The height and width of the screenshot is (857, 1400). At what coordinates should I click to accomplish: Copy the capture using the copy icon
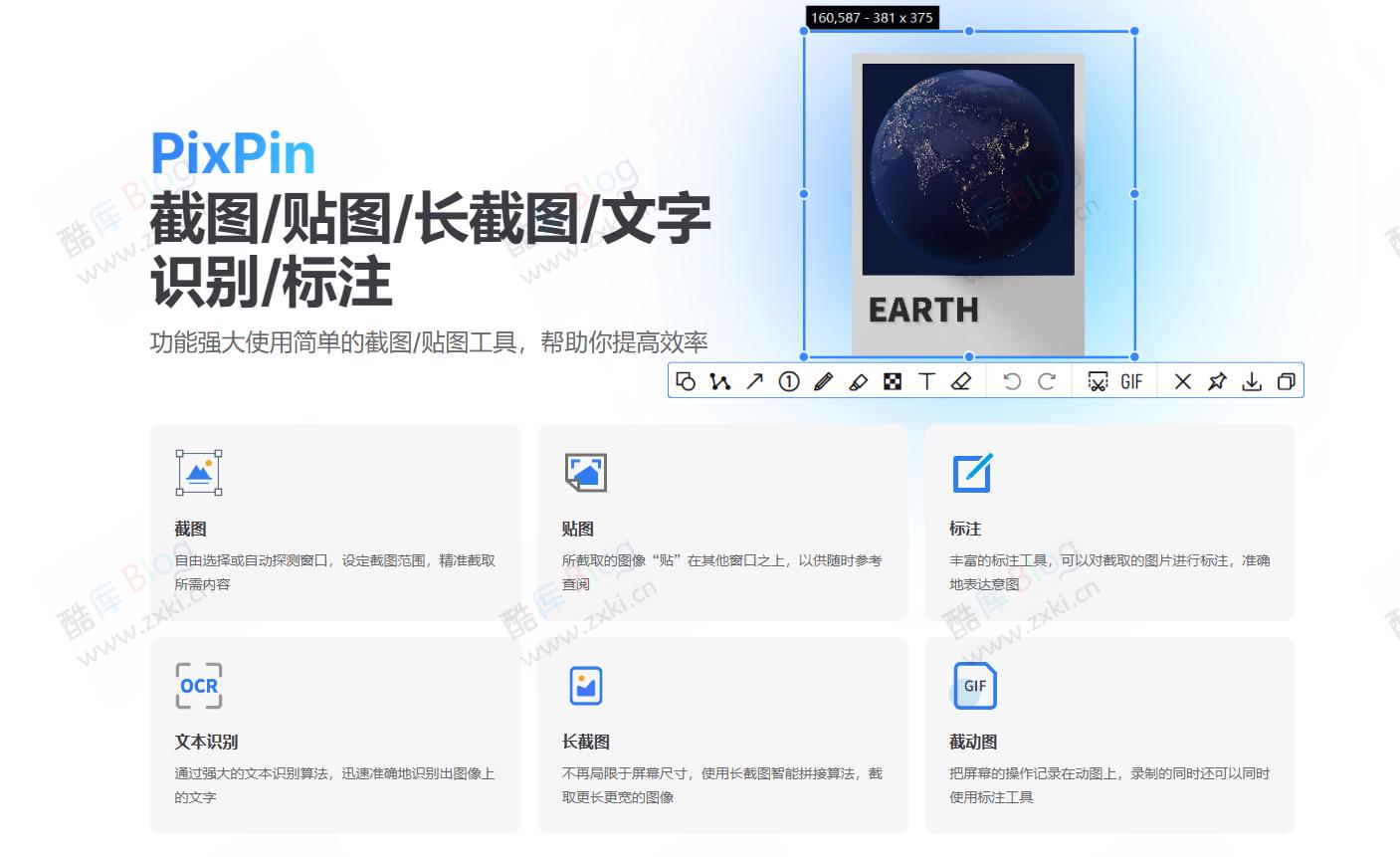(1286, 380)
